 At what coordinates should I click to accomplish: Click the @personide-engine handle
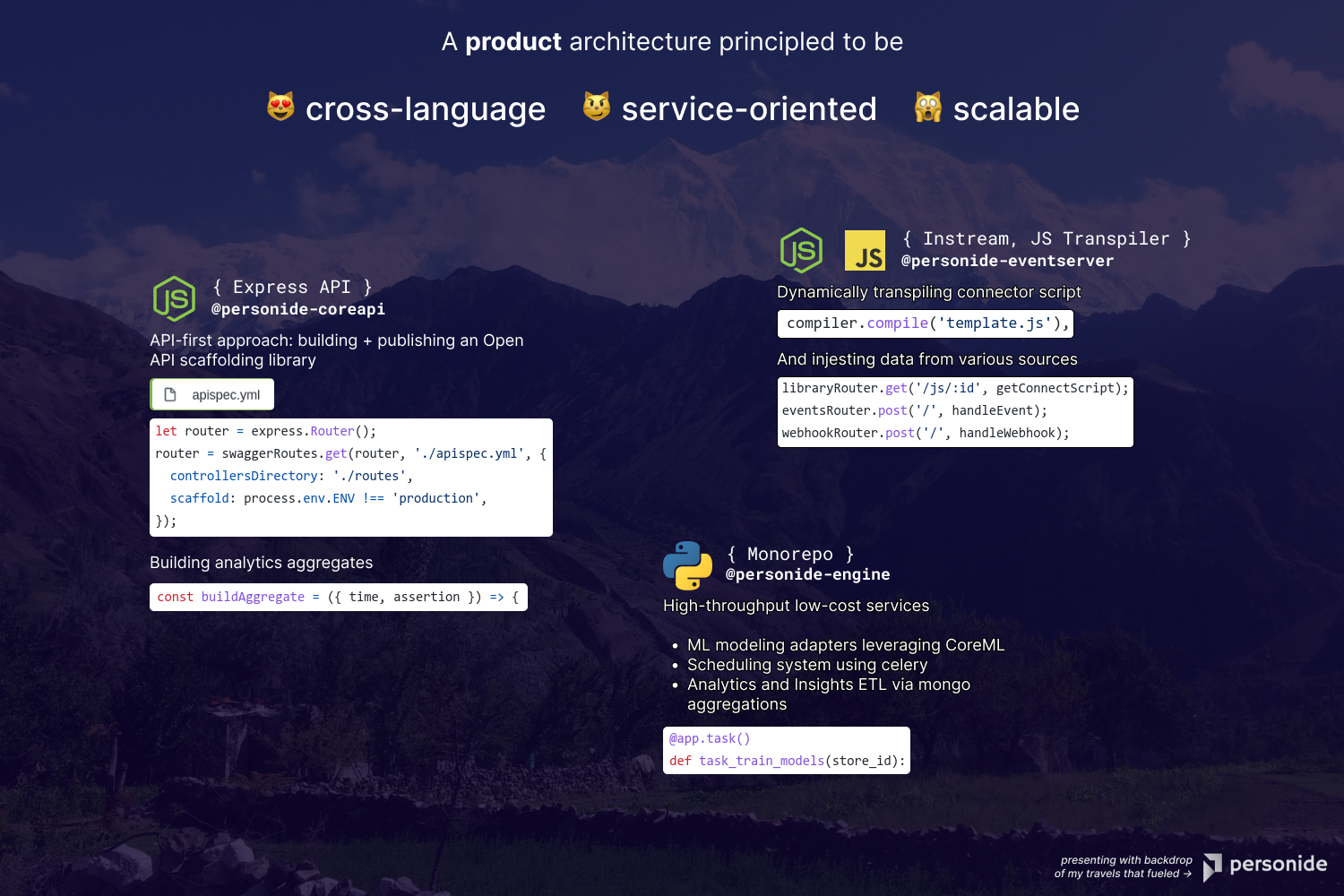808,574
